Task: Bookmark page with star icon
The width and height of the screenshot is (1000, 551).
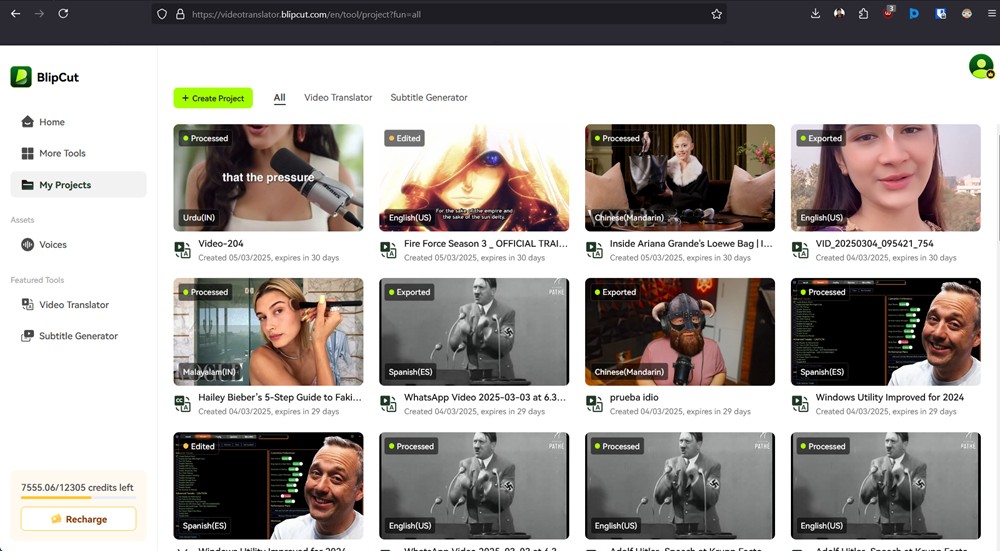Action: pos(716,14)
